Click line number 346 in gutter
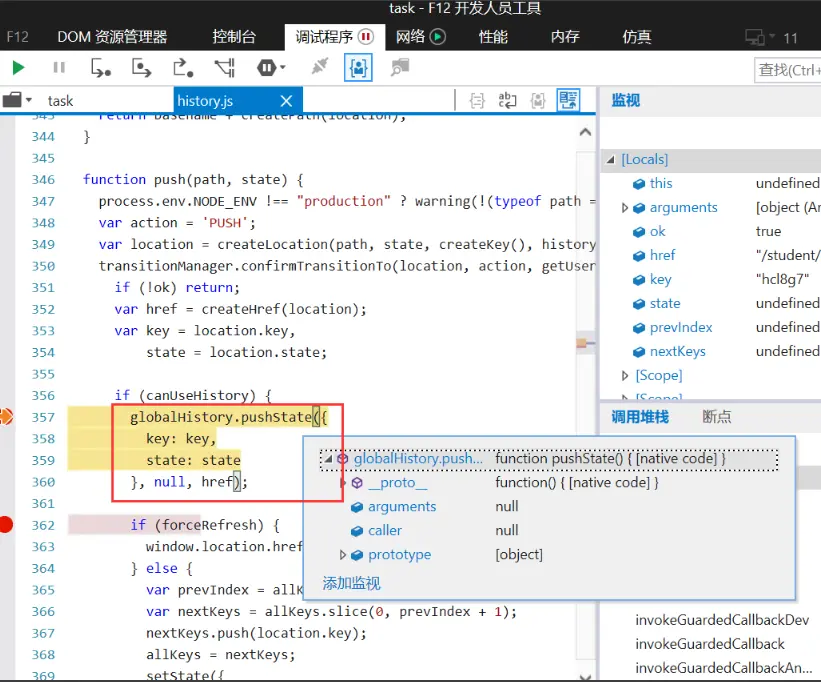Image resolution: width=821 pixels, height=682 pixels. 43,180
